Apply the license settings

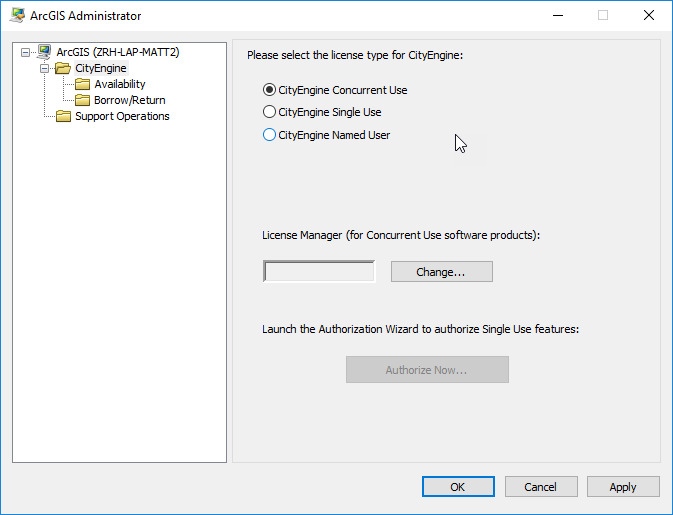[x=623, y=487]
